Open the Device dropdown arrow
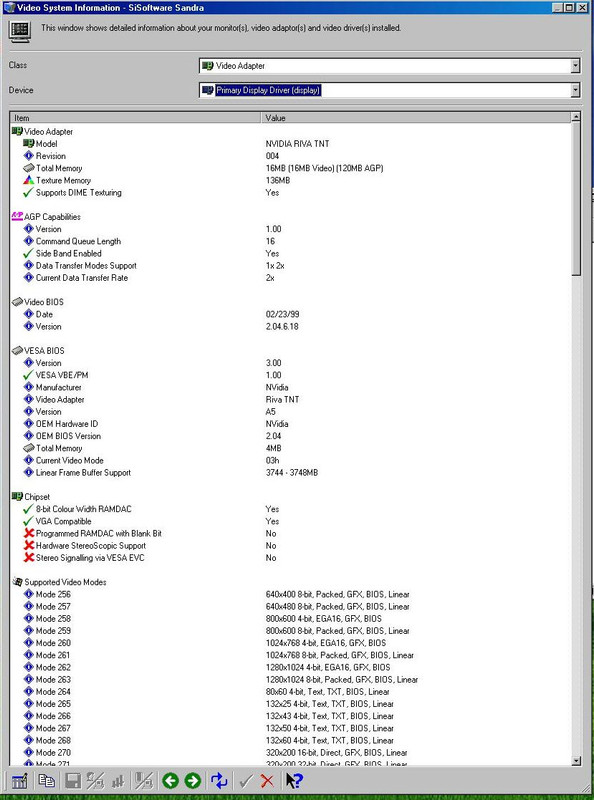The image size is (594, 800). 575,90
